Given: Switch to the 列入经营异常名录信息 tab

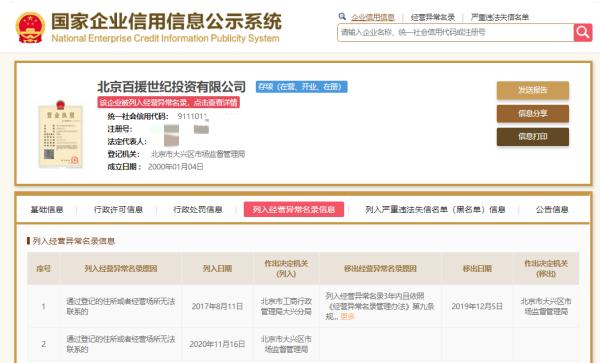Looking at the screenshot, I should 294,210.
